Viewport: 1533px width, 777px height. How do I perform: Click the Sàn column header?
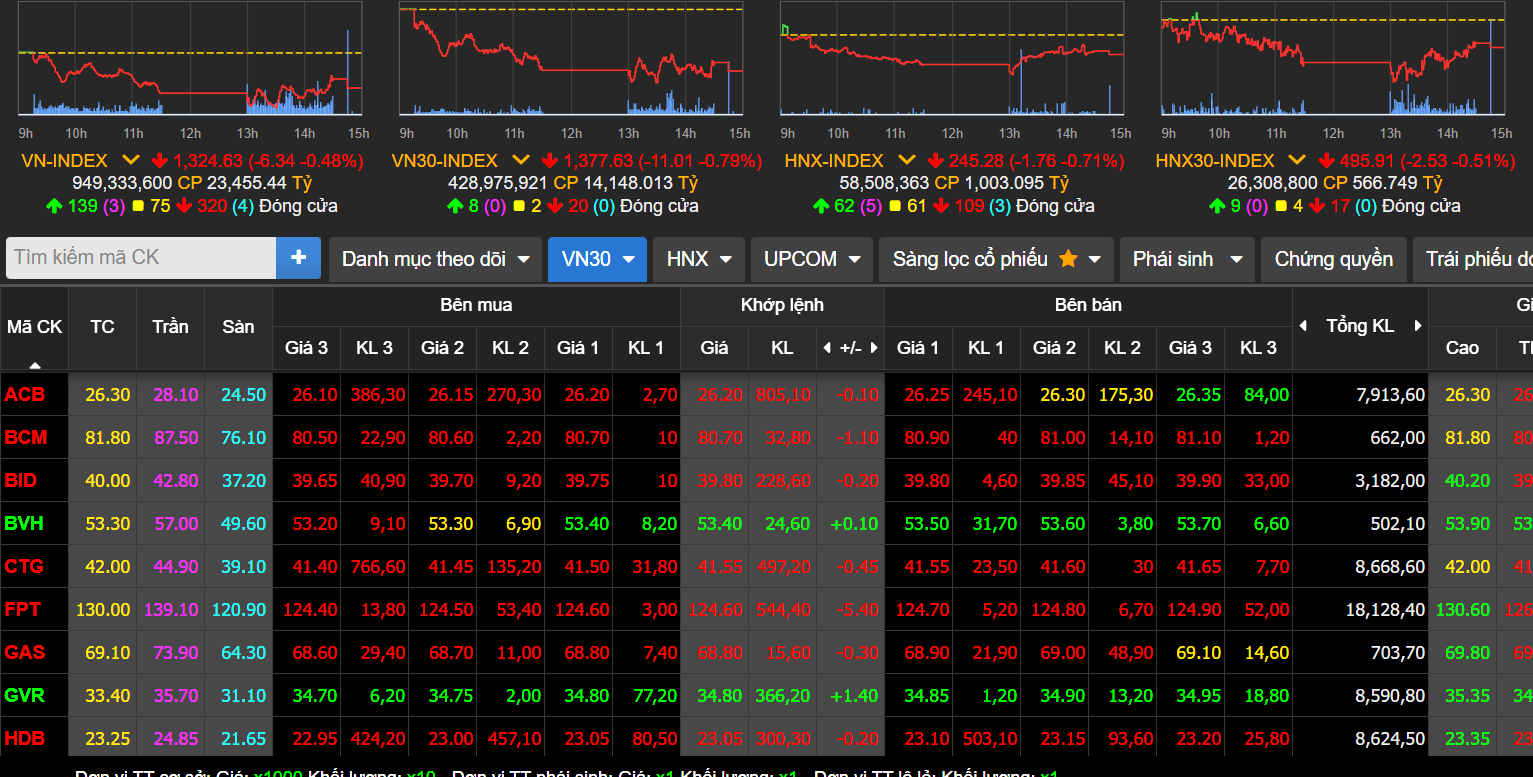(x=238, y=327)
